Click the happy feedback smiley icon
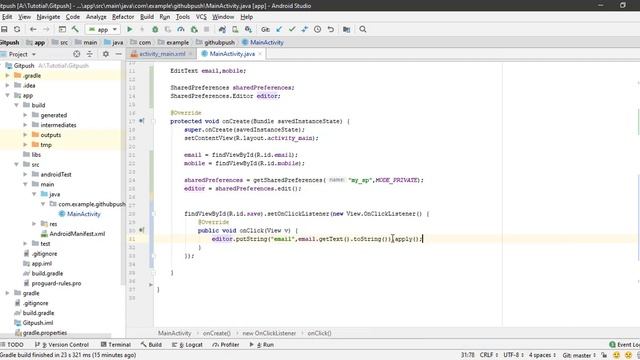 coord(616,355)
